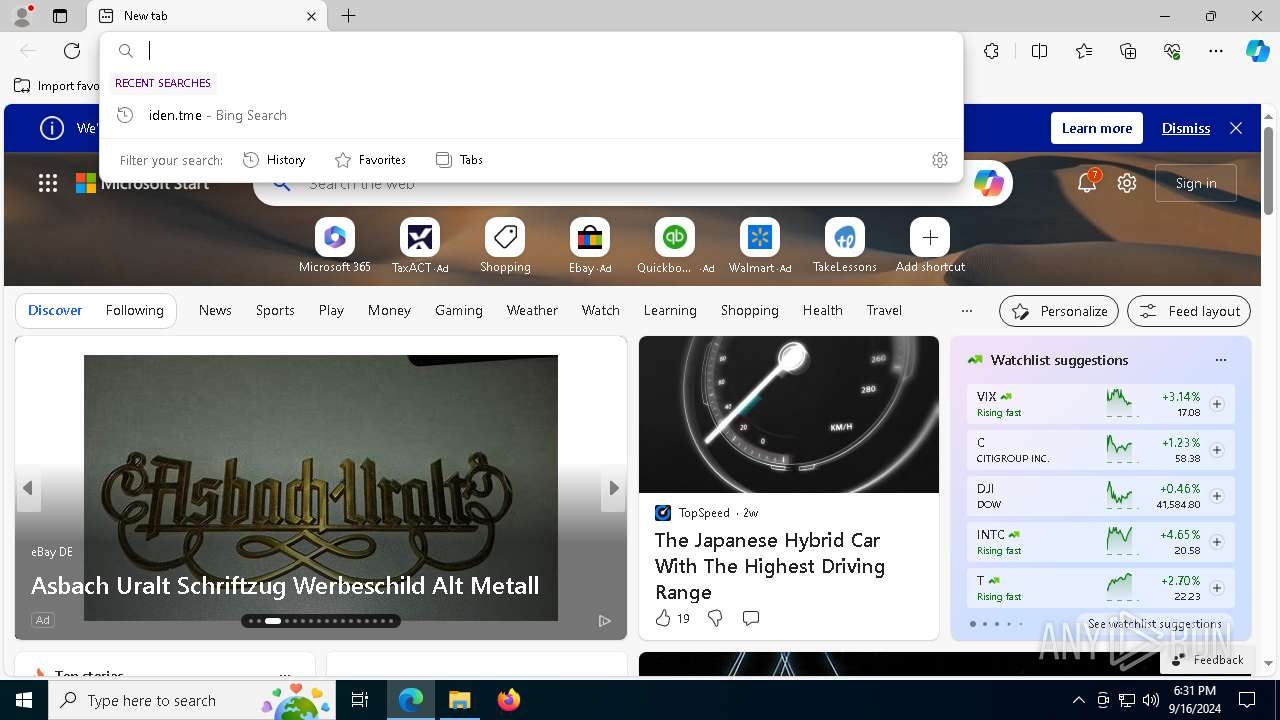Image resolution: width=1280 pixels, height=720 pixels.
Task: Toggle the Split screen icon
Action: tap(1039, 51)
